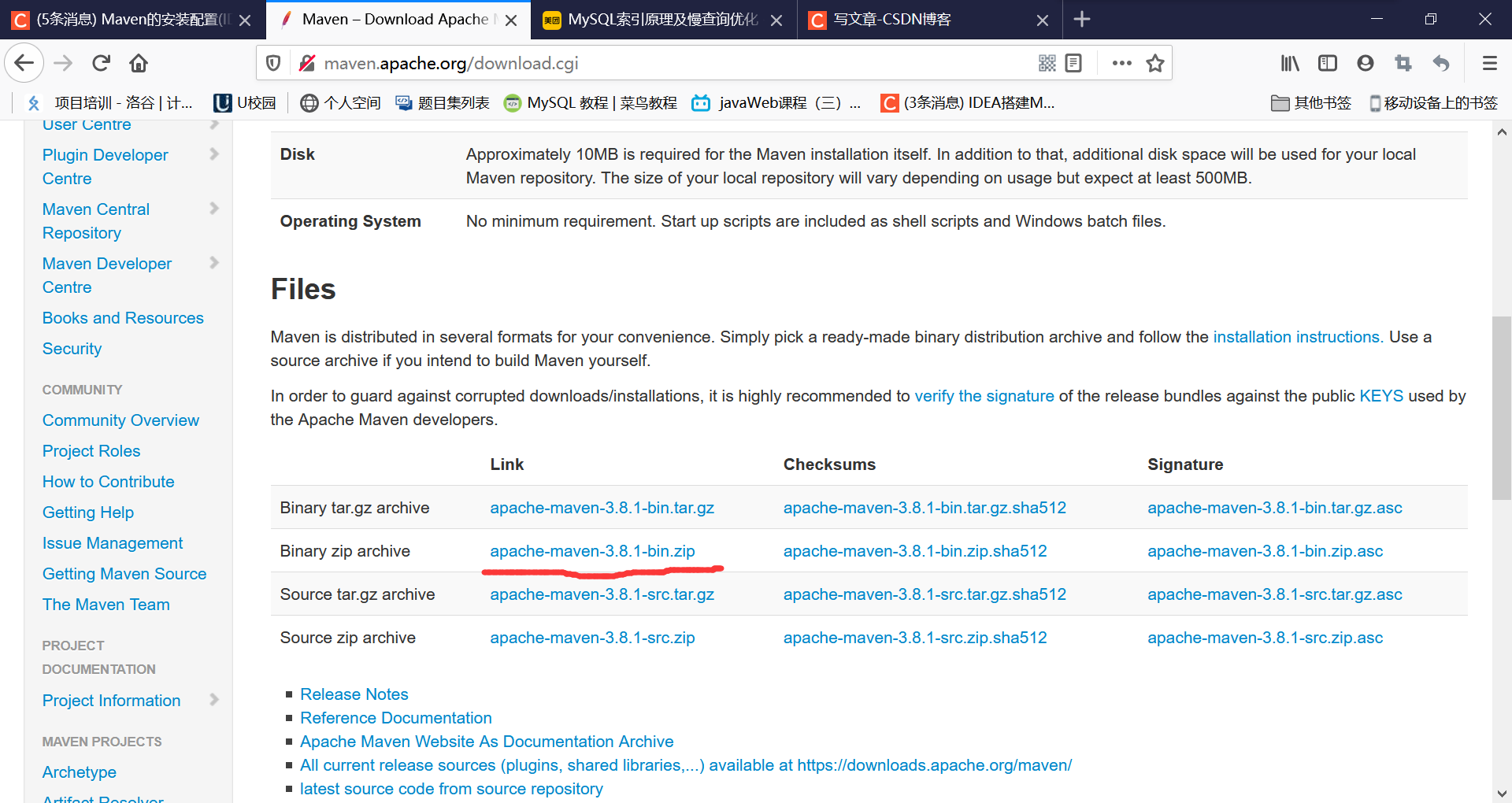Image resolution: width=1512 pixels, height=803 pixels.
Task: Close the 写文章-CSDN博客 tab
Action: (x=1043, y=20)
